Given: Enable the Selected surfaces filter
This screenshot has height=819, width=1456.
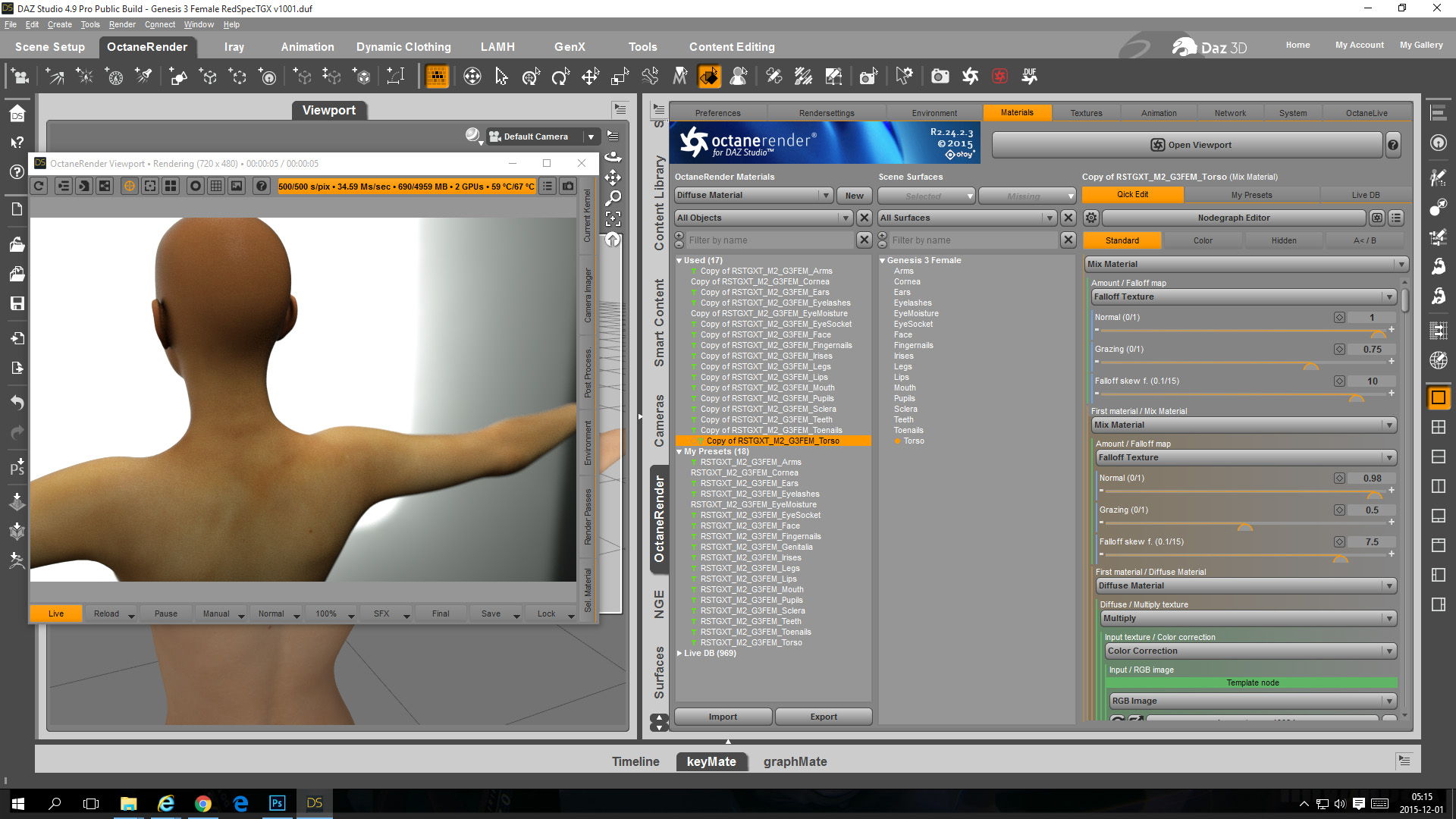Looking at the screenshot, I should coord(925,196).
